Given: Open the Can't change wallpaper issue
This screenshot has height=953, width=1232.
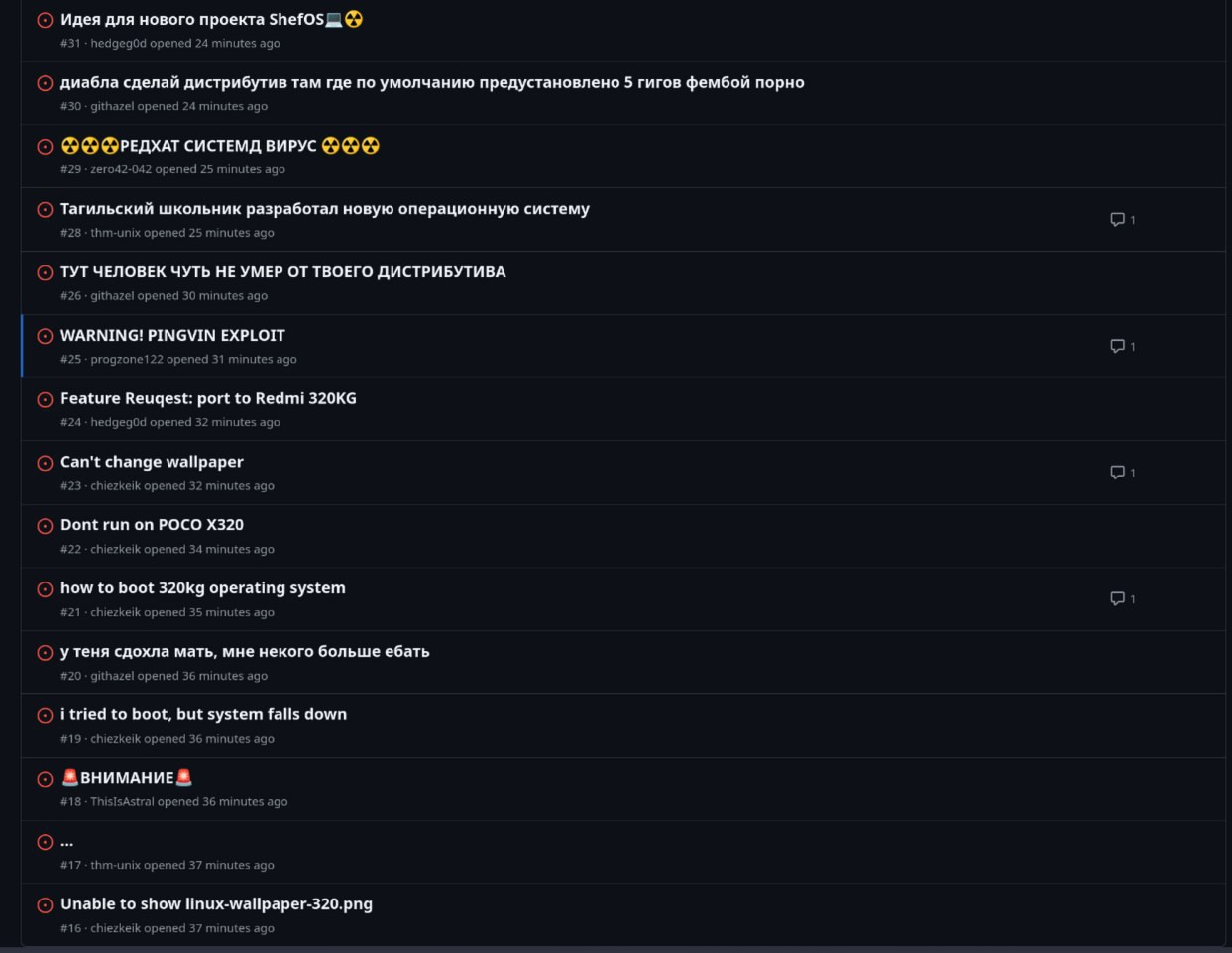Looking at the screenshot, I should pyautogui.click(x=152, y=462).
